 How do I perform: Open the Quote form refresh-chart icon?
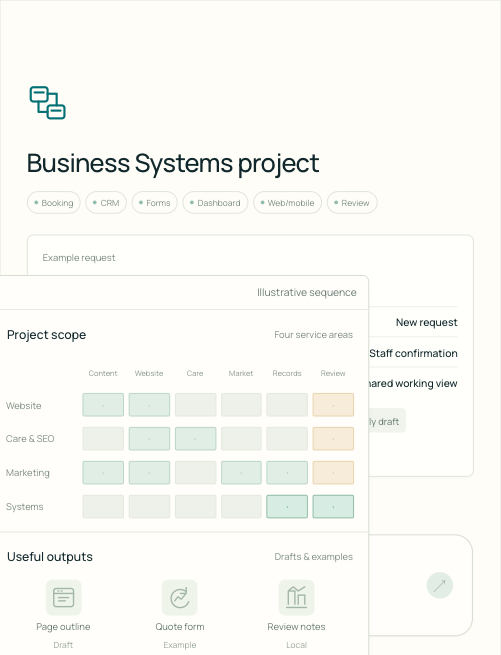[180, 597]
